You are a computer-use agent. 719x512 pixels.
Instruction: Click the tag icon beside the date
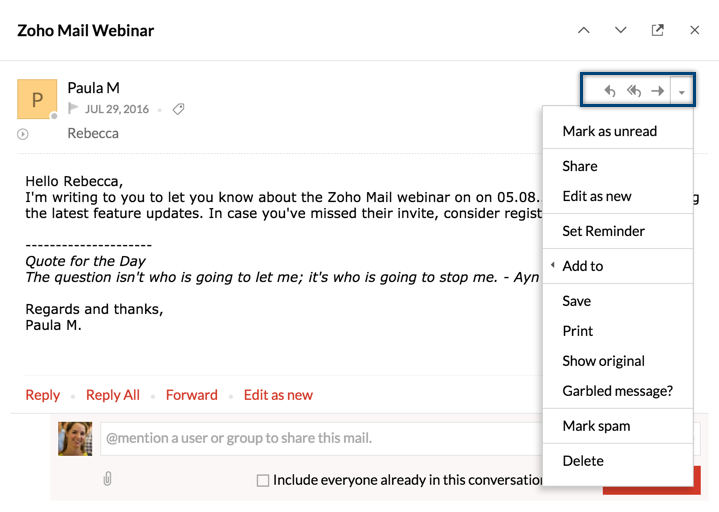point(178,109)
